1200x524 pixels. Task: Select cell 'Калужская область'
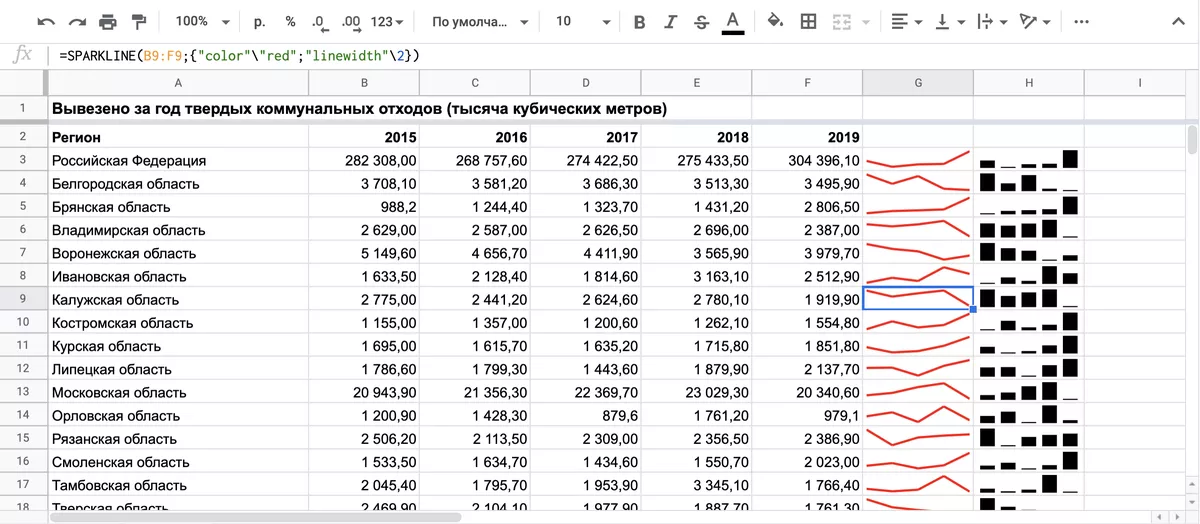178,299
